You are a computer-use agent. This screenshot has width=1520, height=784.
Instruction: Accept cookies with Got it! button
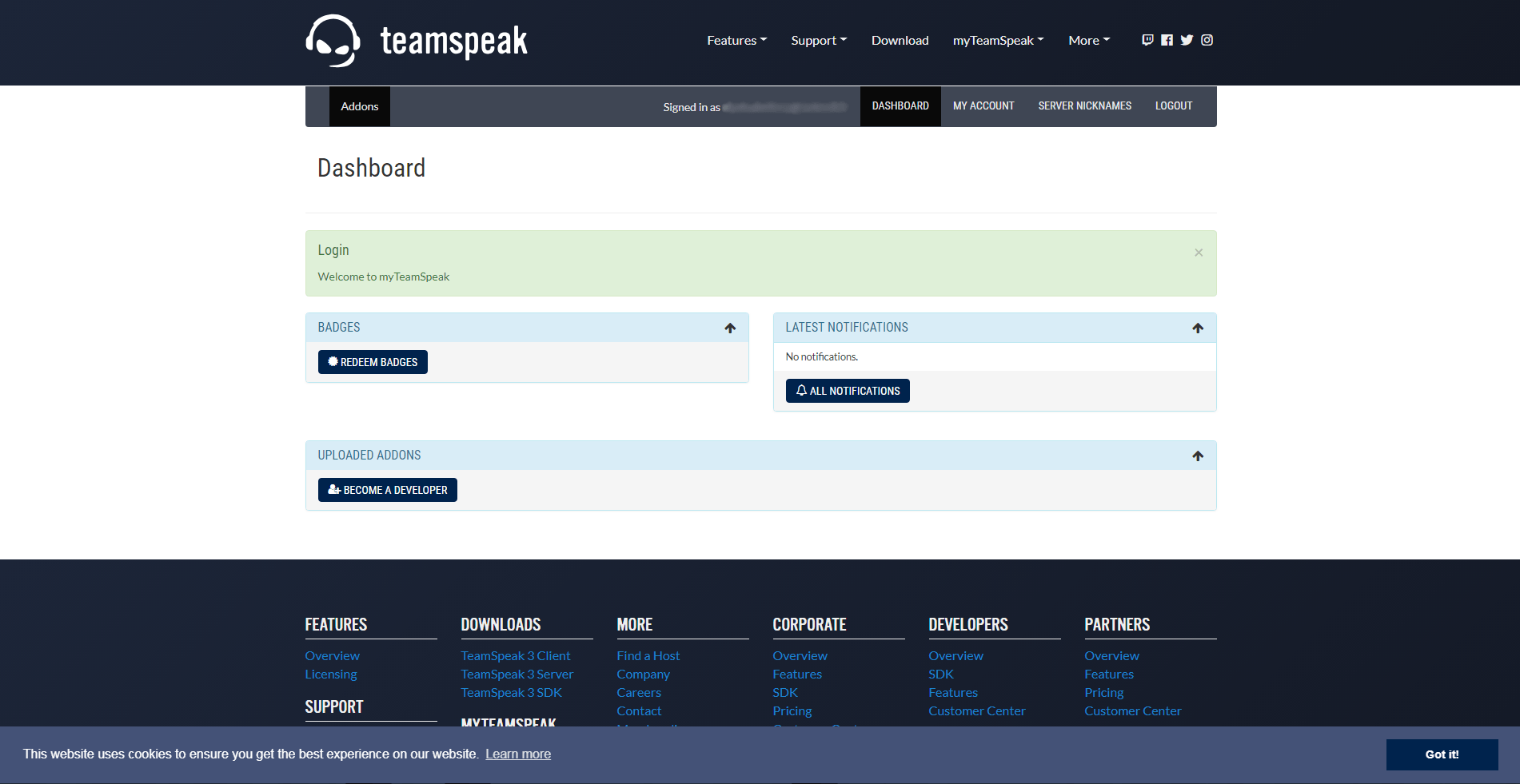[1441, 754]
